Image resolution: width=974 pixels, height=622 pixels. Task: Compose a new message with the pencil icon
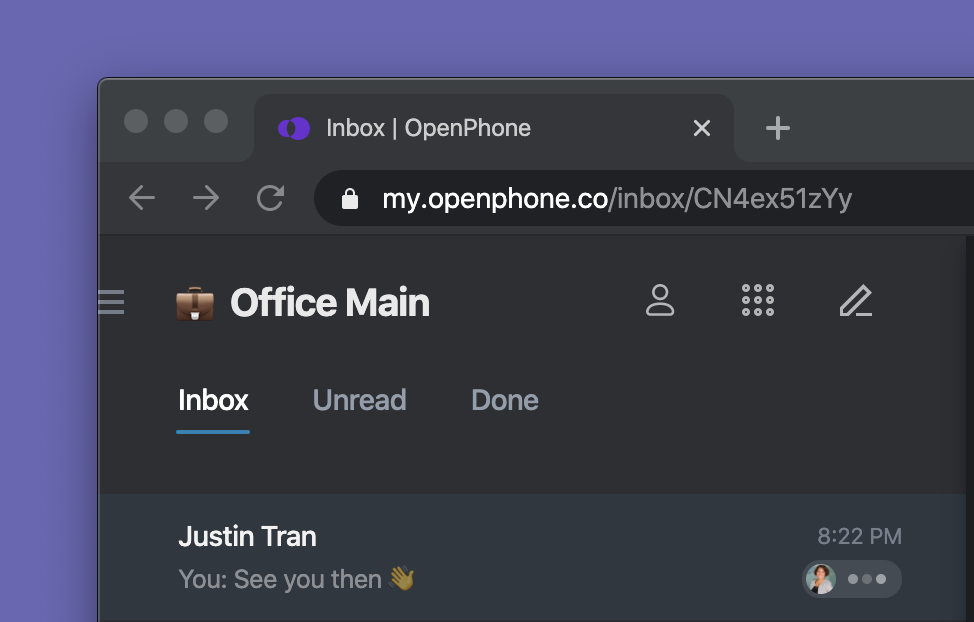[856, 301]
